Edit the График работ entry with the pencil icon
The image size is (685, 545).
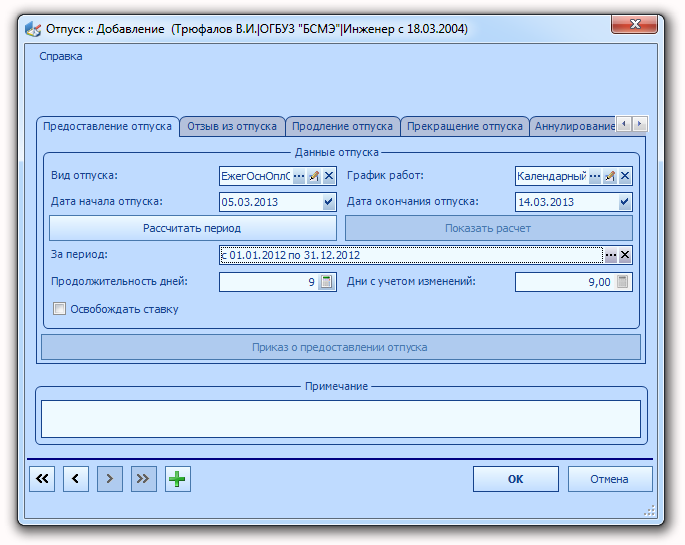pos(610,176)
